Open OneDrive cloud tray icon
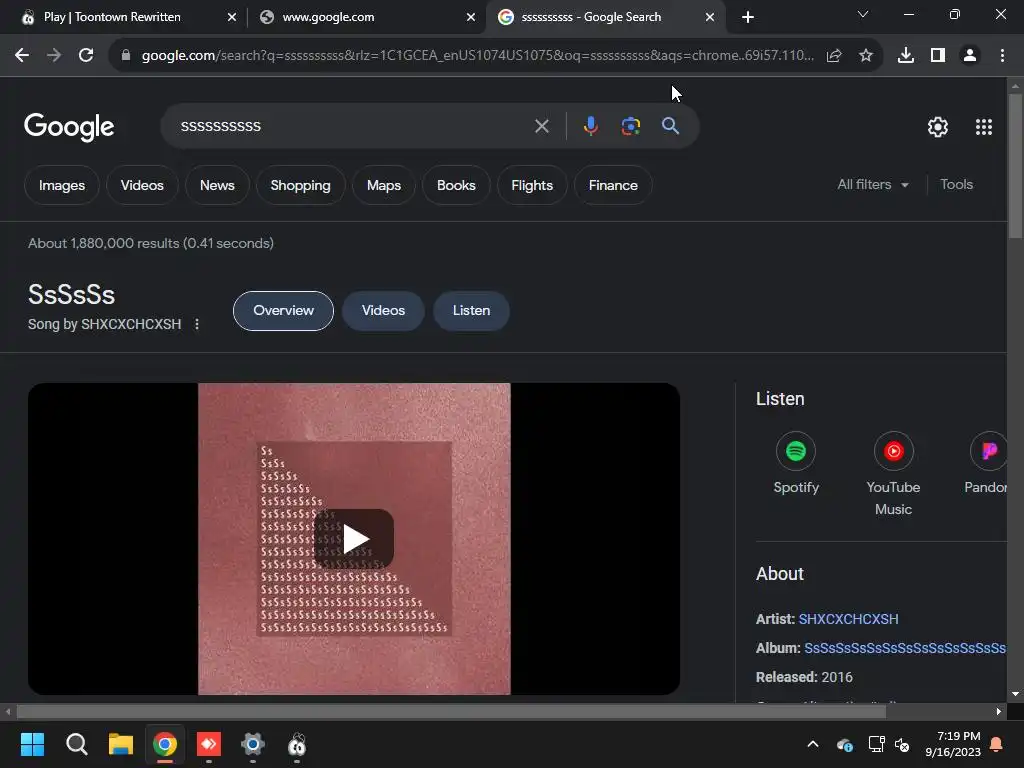 click(x=844, y=744)
